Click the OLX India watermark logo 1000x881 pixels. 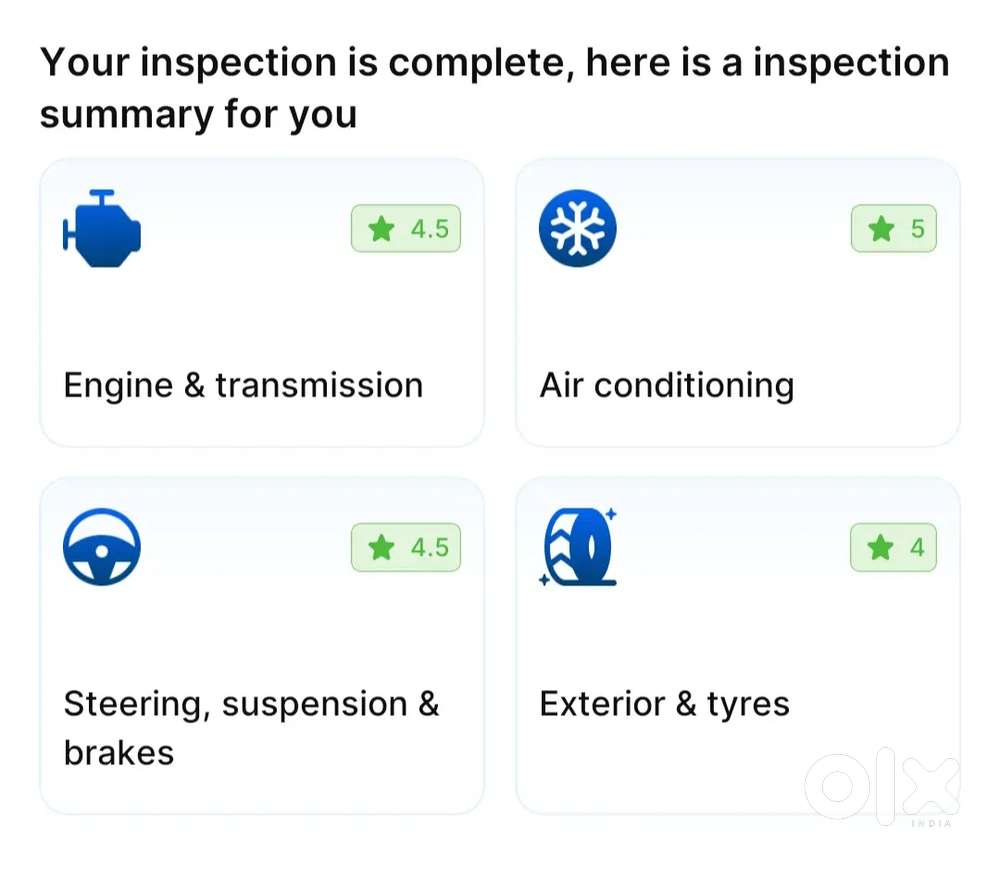tap(882, 789)
